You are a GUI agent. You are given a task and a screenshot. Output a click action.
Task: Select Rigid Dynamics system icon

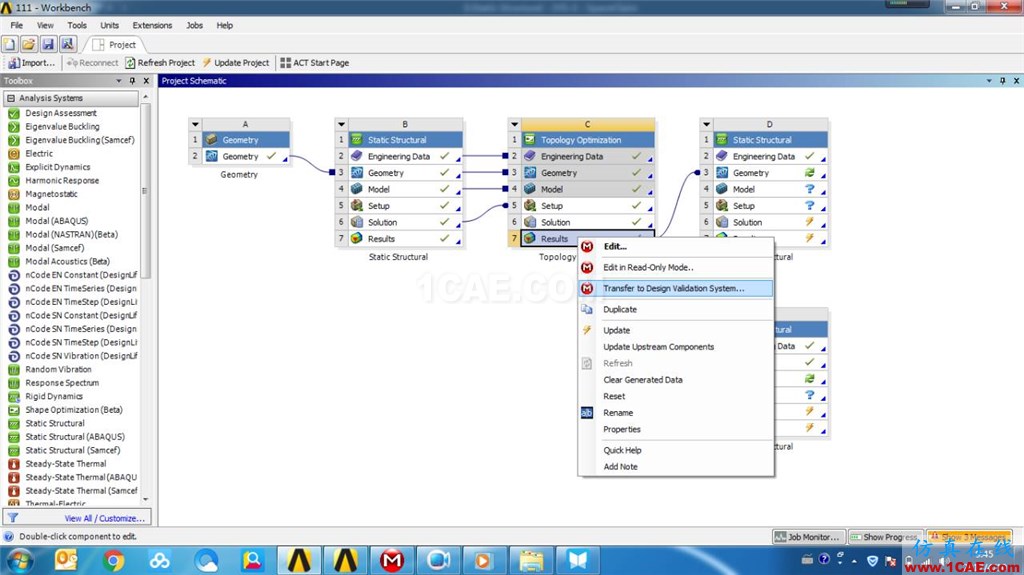coord(14,397)
